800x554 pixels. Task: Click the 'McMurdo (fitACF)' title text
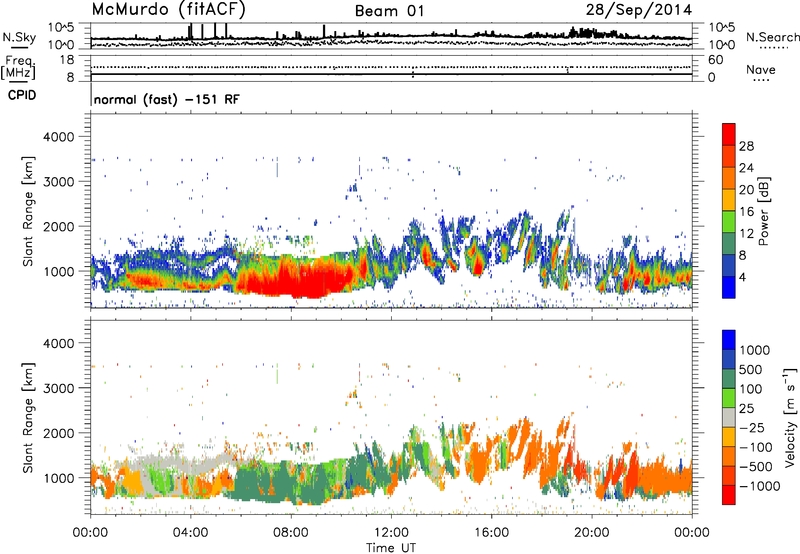click(x=168, y=10)
